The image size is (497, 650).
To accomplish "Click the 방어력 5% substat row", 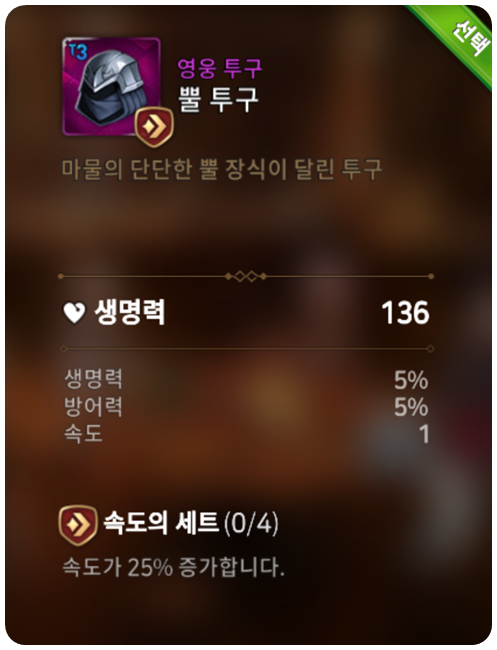I will coord(246,407).
